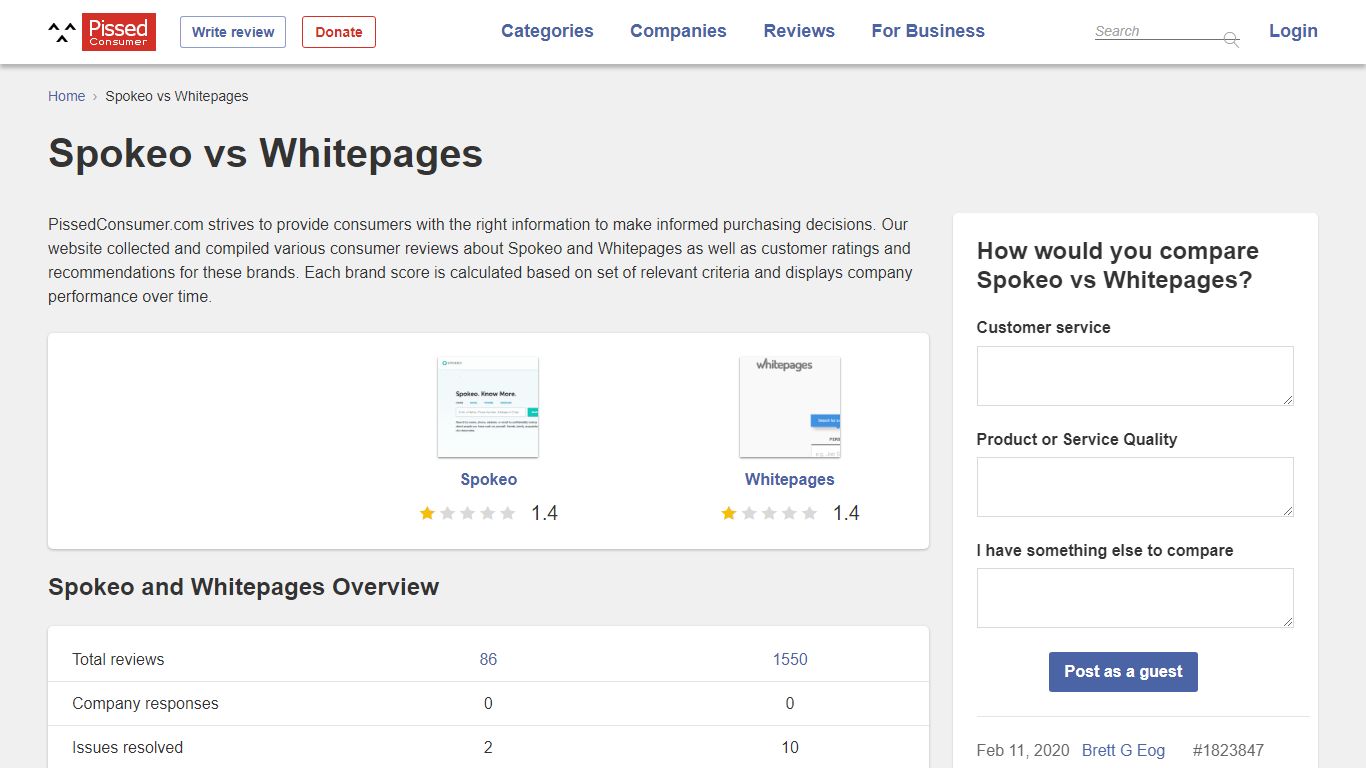Click Spokeo and Whitepages Overview heading
Image resolution: width=1366 pixels, height=768 pixels.
[x=243, y=587]
